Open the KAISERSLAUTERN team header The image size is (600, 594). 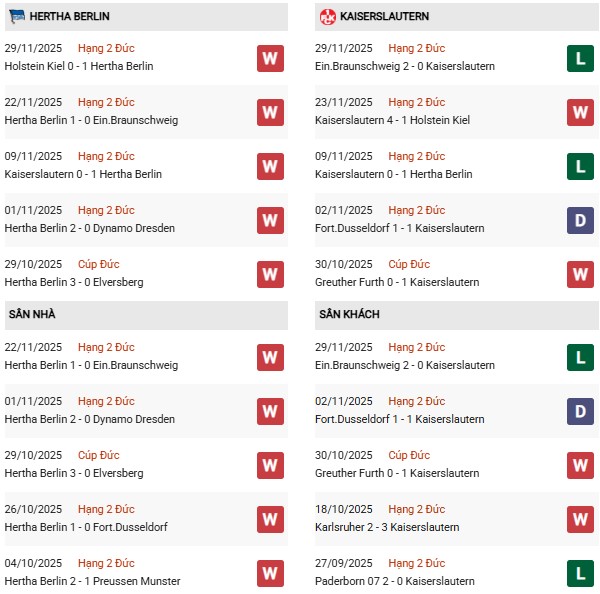[x=383, y=17]
